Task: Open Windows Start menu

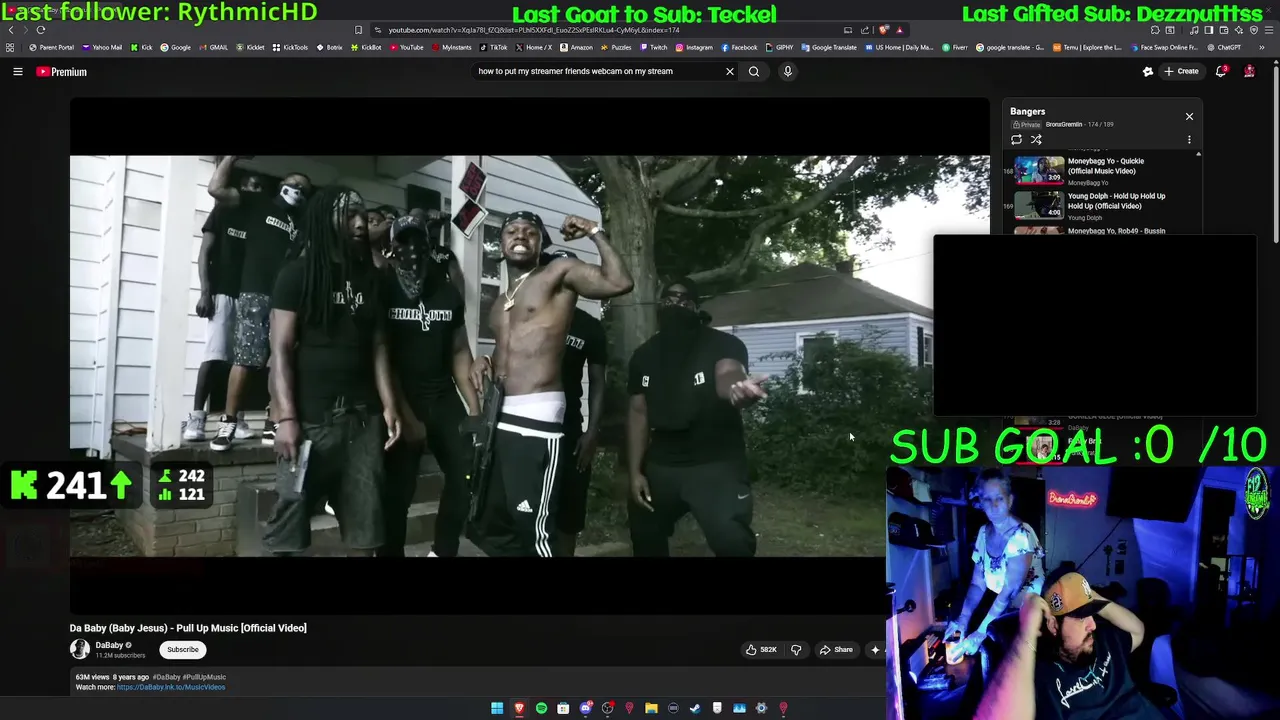Action: coord(497,708)
